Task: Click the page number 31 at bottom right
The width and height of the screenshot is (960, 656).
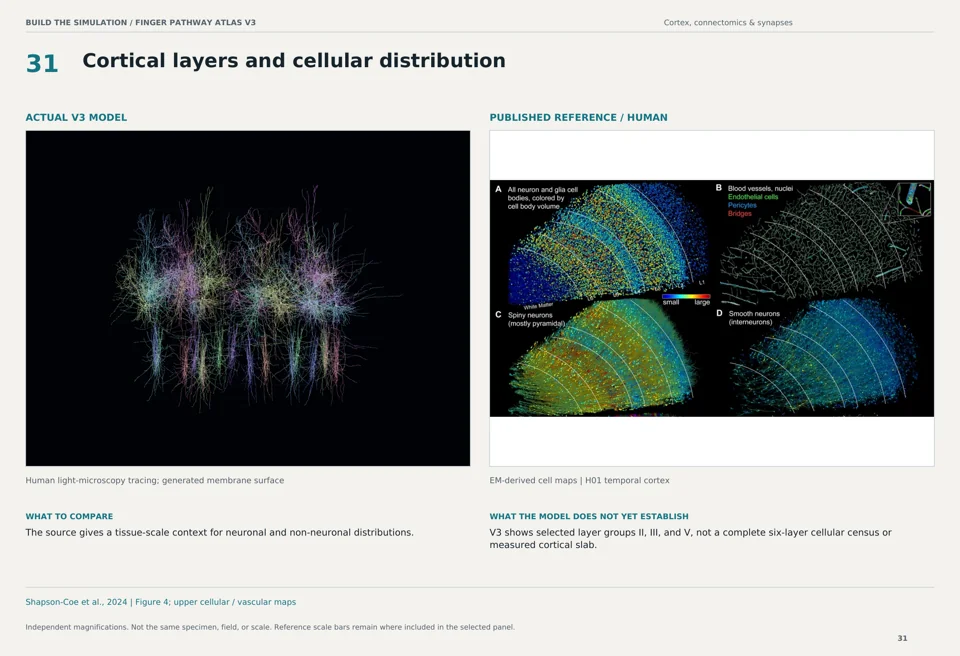Action: [902, 638]
